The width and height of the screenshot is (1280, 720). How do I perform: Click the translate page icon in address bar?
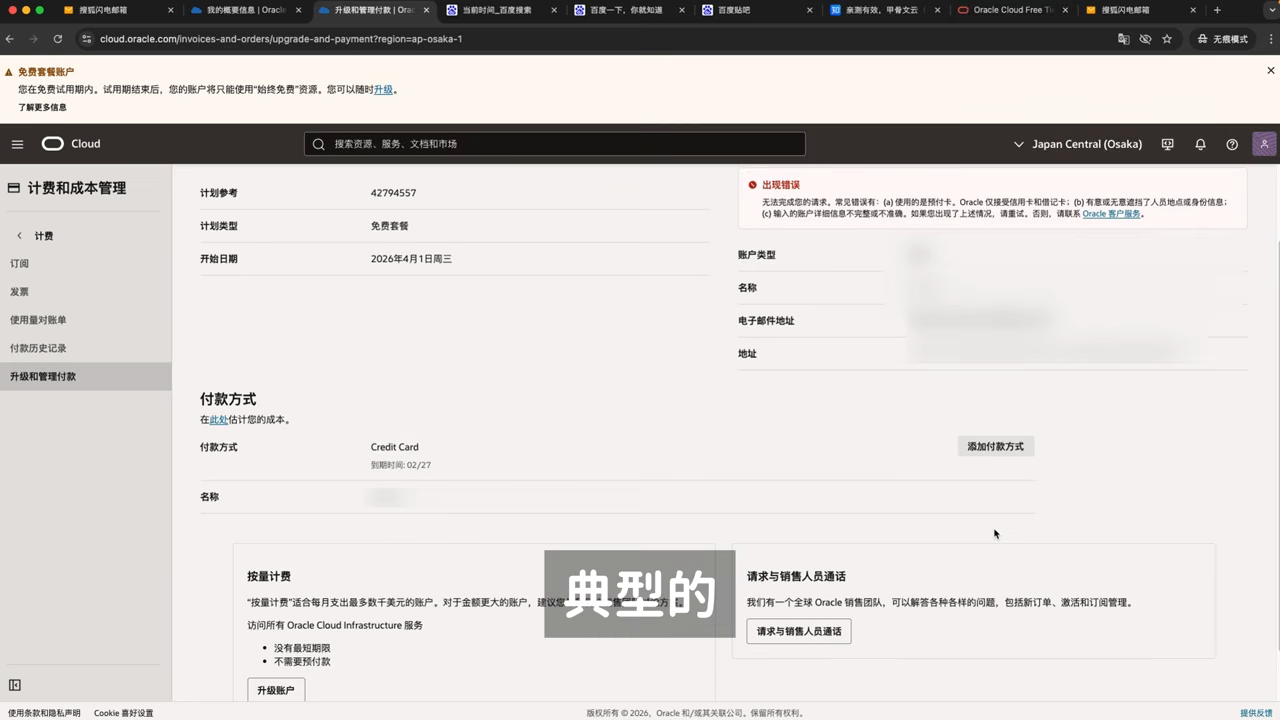tap(1123, 39)
